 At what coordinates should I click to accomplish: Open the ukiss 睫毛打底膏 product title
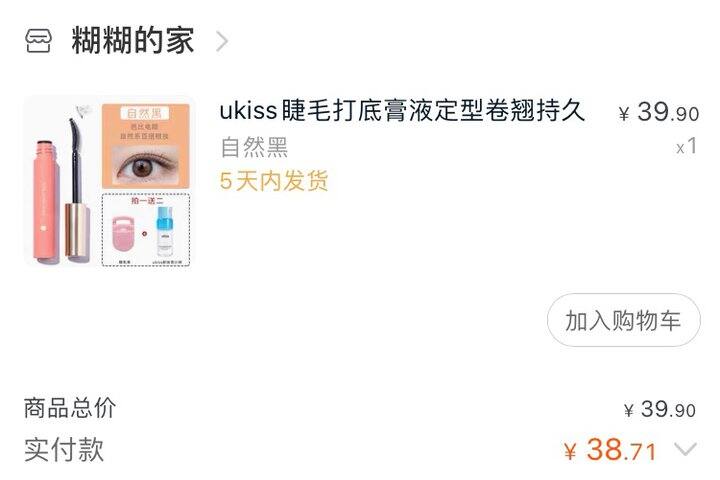point(402,111)
